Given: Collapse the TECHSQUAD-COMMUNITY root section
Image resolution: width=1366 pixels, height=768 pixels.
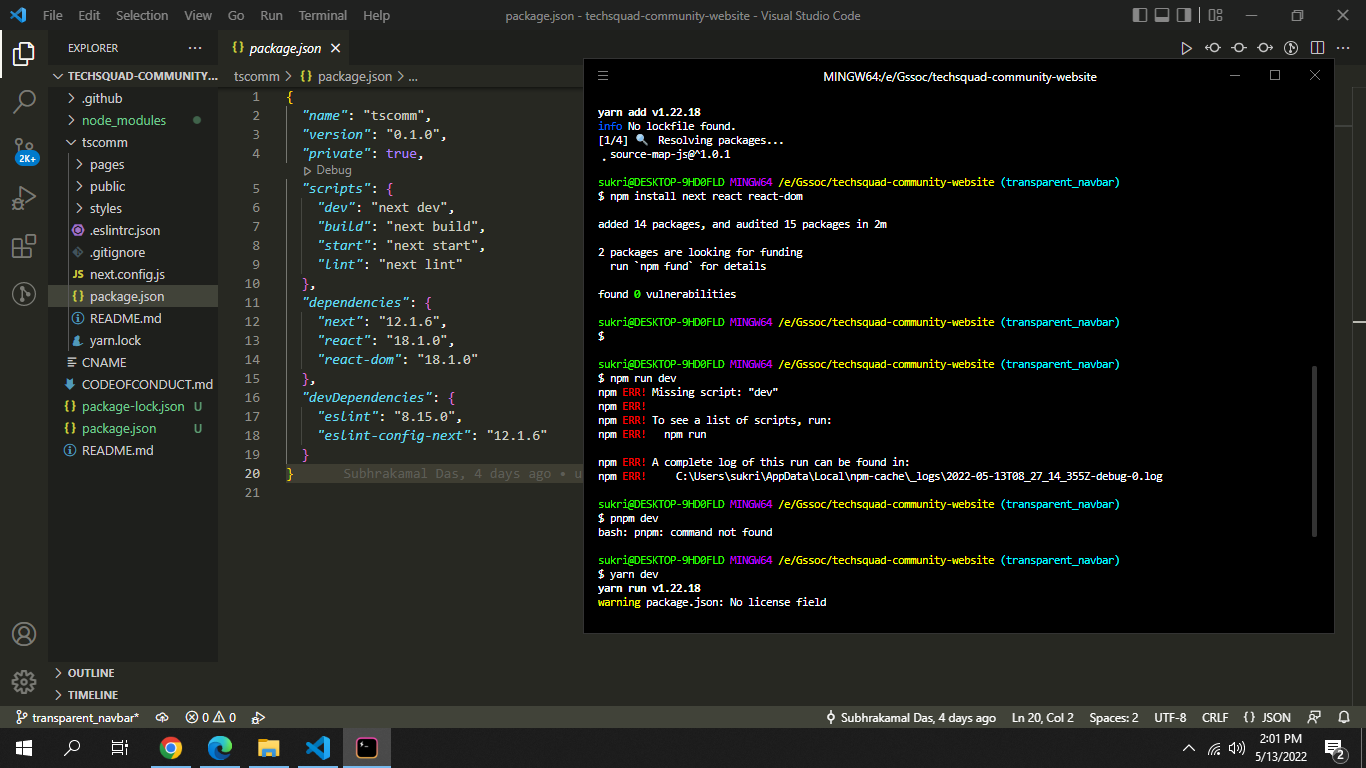Looking at the screenshot, I should click(133, 76).
